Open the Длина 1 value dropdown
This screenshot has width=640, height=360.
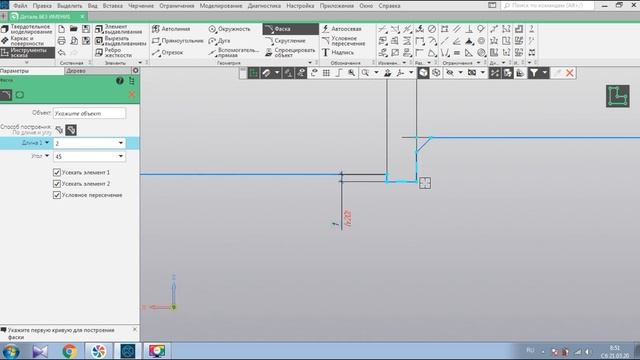(x=121, y=143)
